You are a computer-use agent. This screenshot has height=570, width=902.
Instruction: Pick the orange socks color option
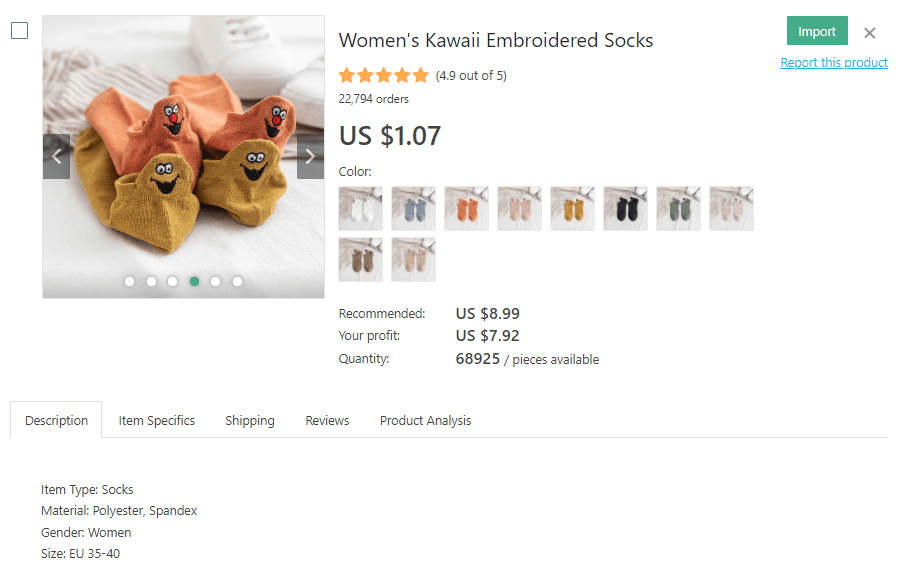(x=466, y=208)
